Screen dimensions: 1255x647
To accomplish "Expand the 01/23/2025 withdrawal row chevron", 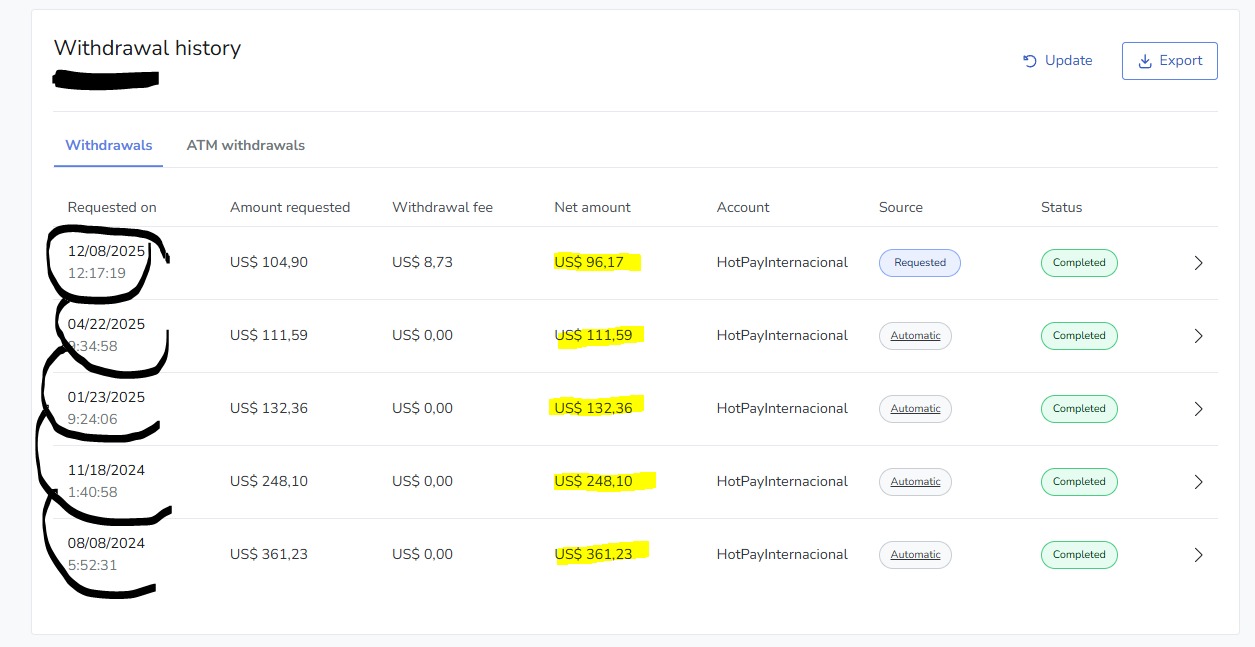I will 1198,409.
